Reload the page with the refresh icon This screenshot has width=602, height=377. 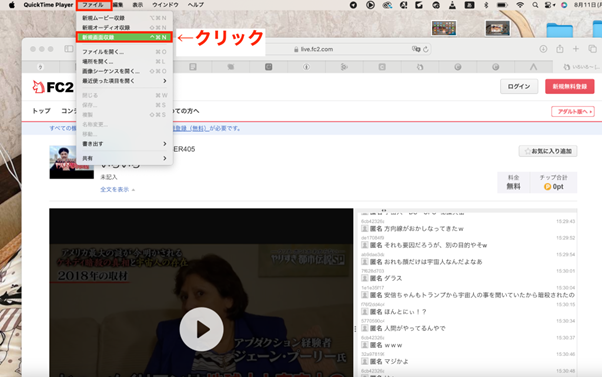(426, 49)
